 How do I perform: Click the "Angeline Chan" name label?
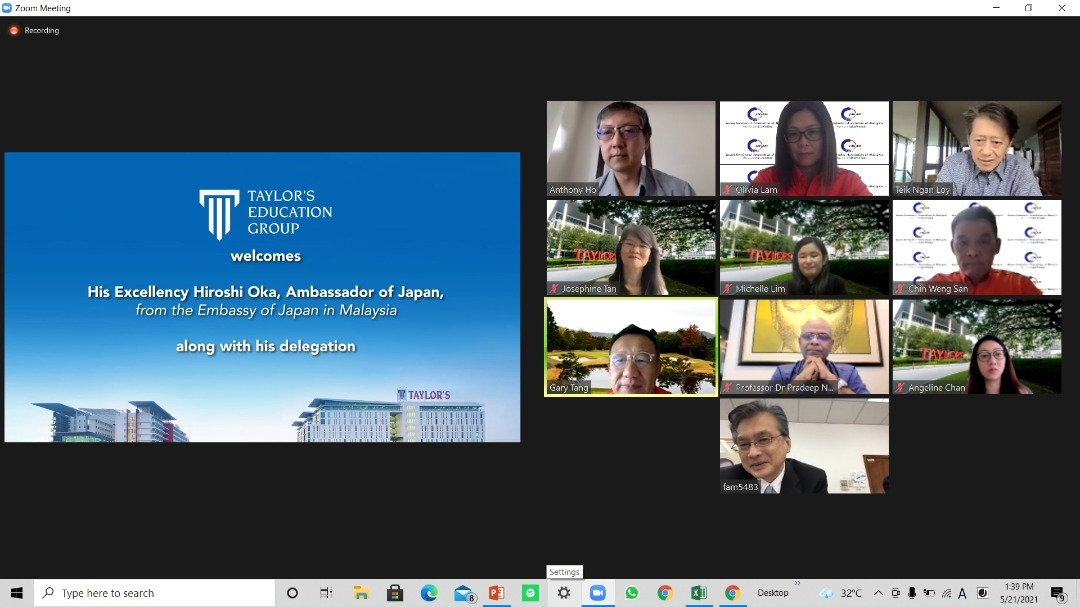[x=936, y=388]
